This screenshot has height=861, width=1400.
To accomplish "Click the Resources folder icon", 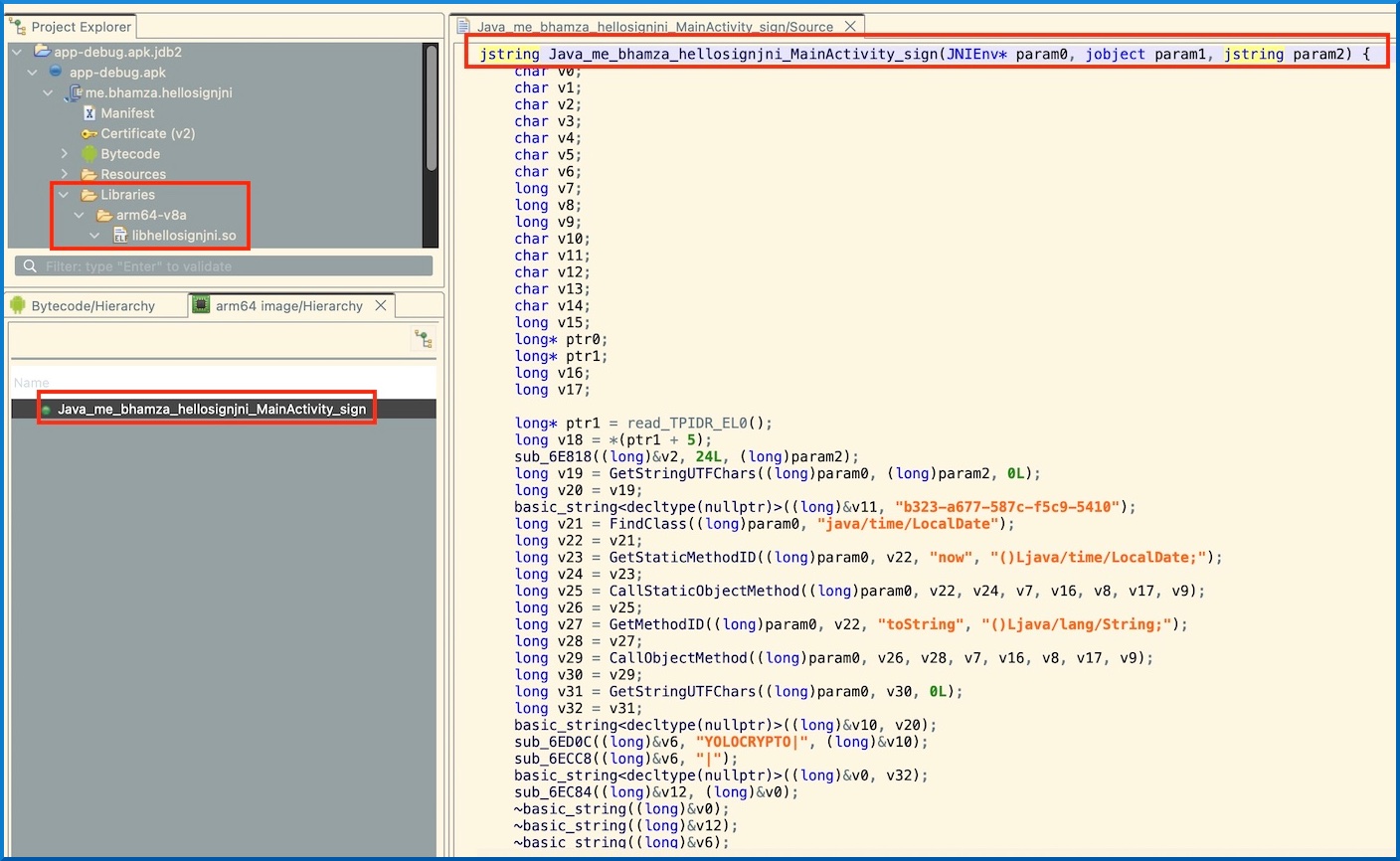I will point(89,174).
